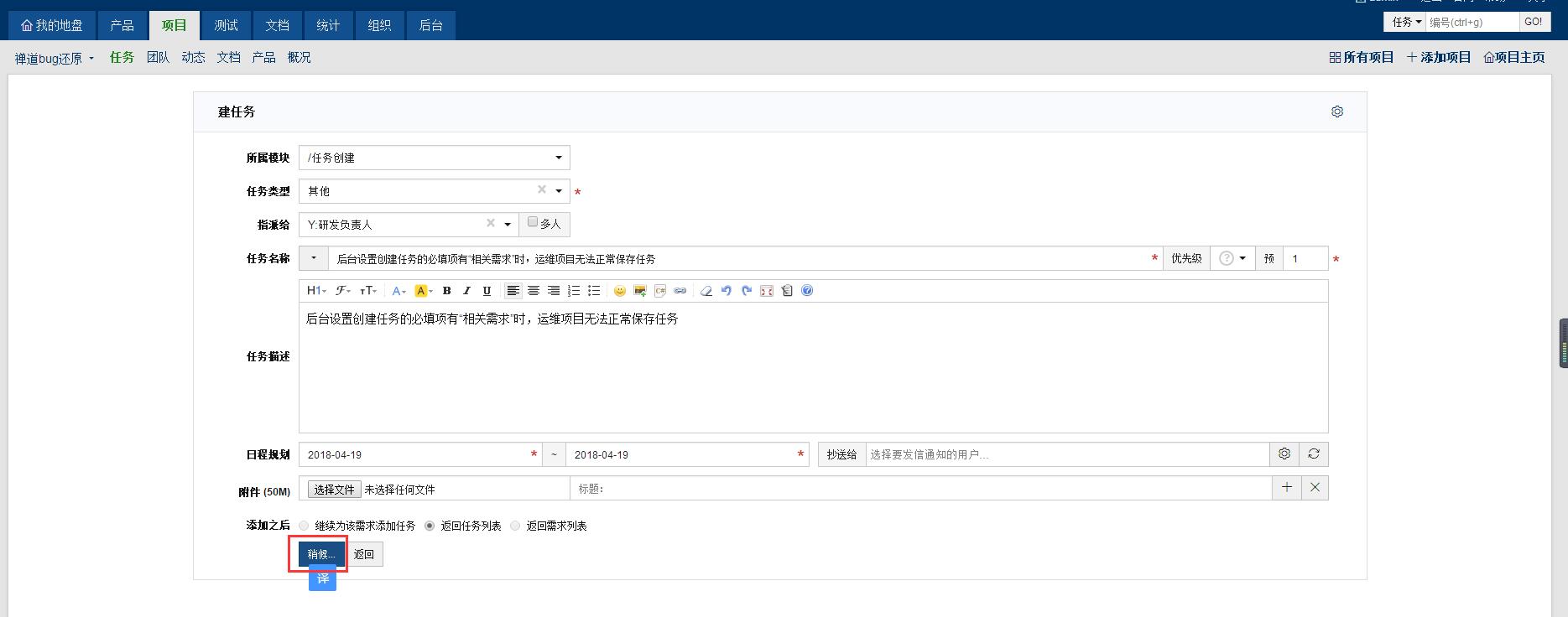This screenshot has height=617, width=1568.
Task: Click the 稍候... submit button
Action: point(320,554)
